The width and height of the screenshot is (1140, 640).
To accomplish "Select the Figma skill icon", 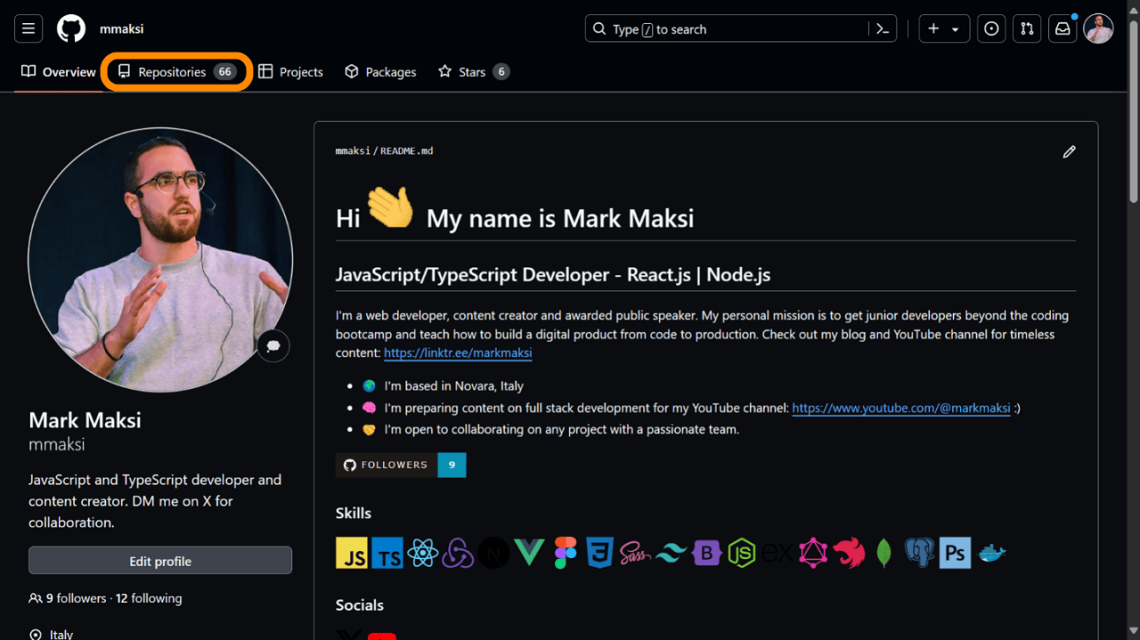I will coord(563,552).
